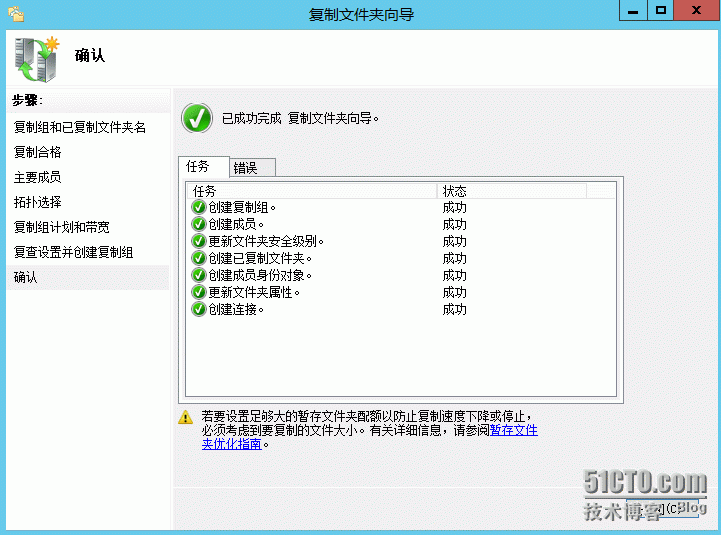Click the checkmark icon beside 创建成员身份对象
Screen dimensions: 721x535
point(199,276)
